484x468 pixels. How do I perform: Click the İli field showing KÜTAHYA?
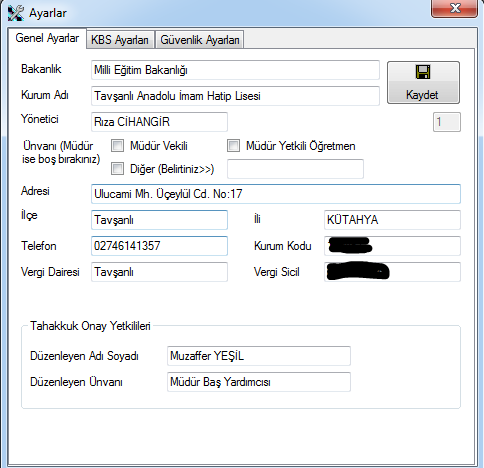392,220
